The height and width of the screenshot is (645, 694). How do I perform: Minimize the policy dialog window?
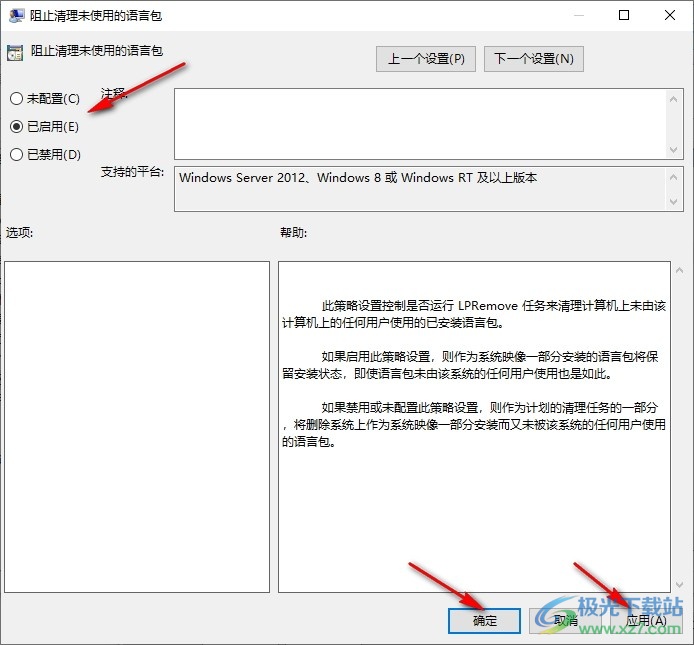[578, 15]
